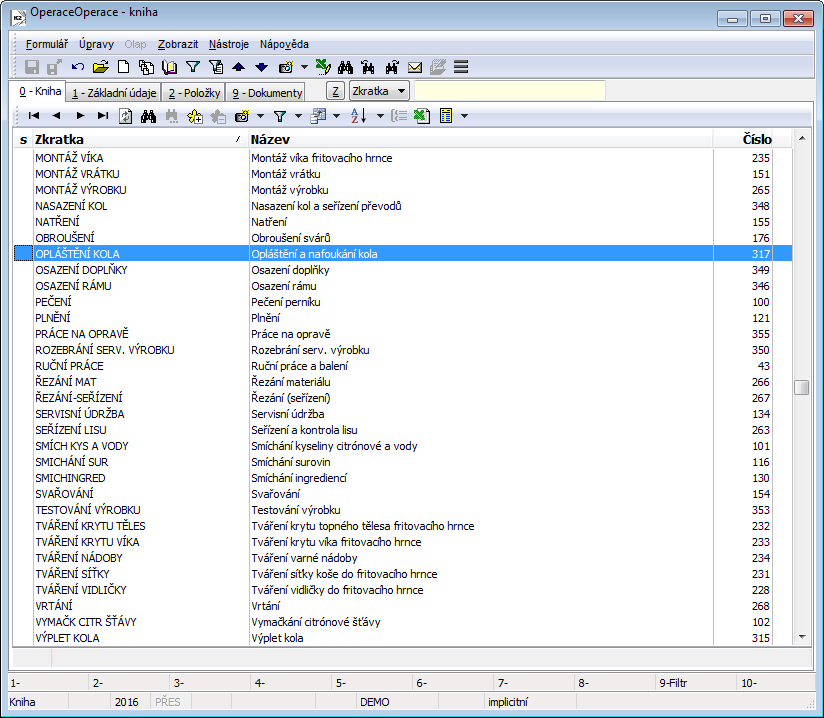Click the undo arrow icon in main toolbar
Screen dimensions: 824x718
click(78, 67)
